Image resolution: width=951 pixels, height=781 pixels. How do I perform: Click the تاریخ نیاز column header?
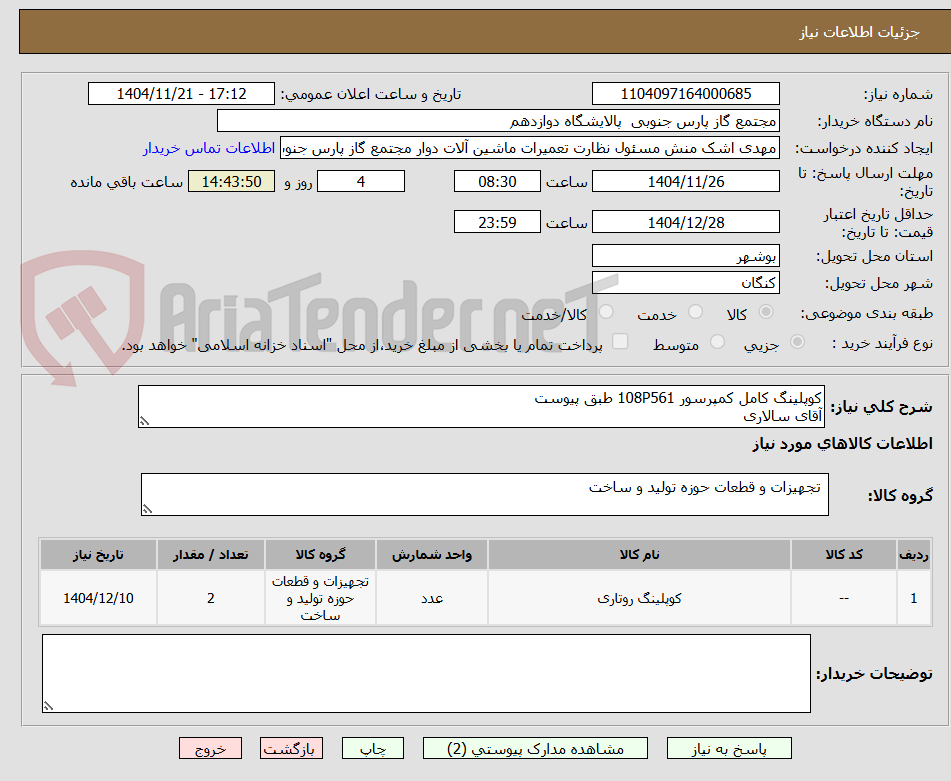click(98, 555)
